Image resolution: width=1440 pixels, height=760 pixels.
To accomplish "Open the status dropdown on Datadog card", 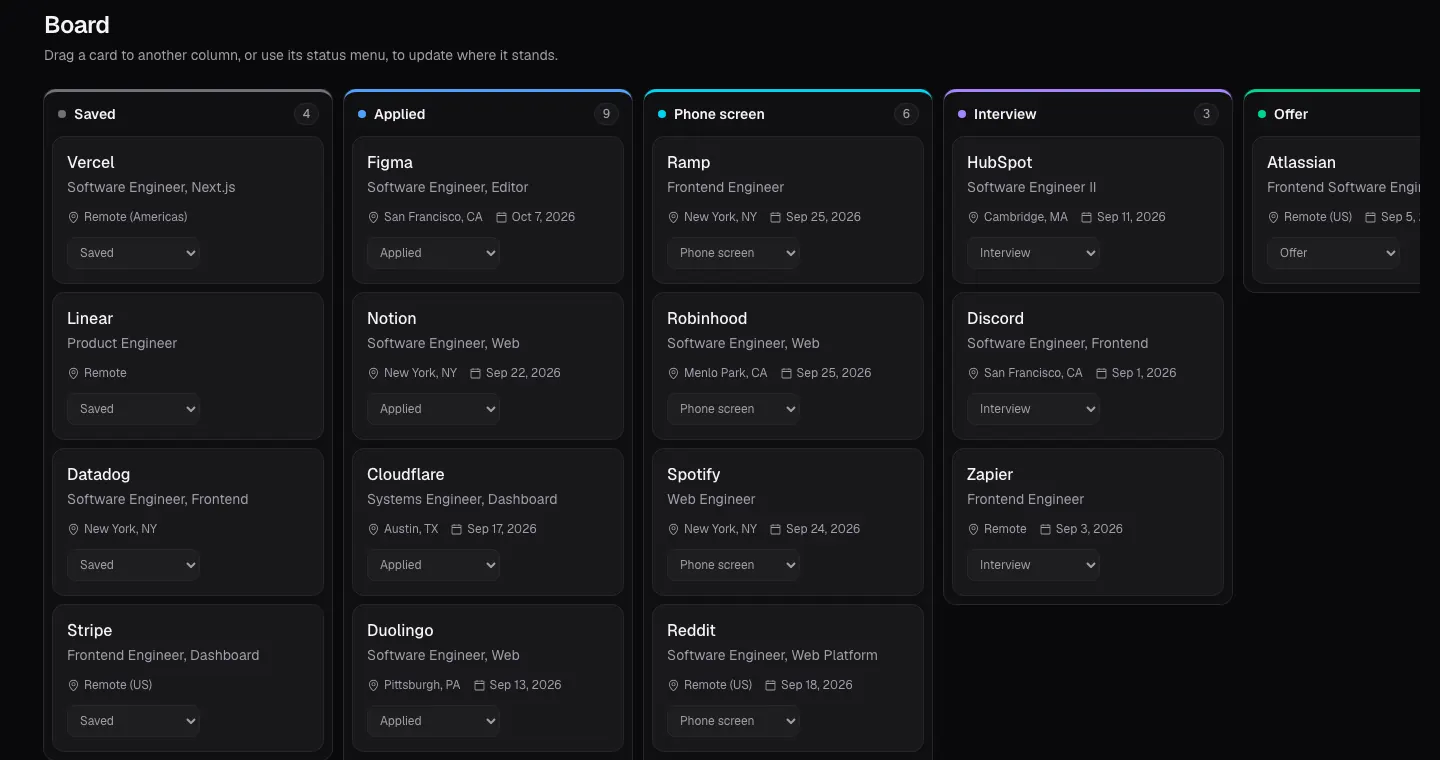I will 133,565.
